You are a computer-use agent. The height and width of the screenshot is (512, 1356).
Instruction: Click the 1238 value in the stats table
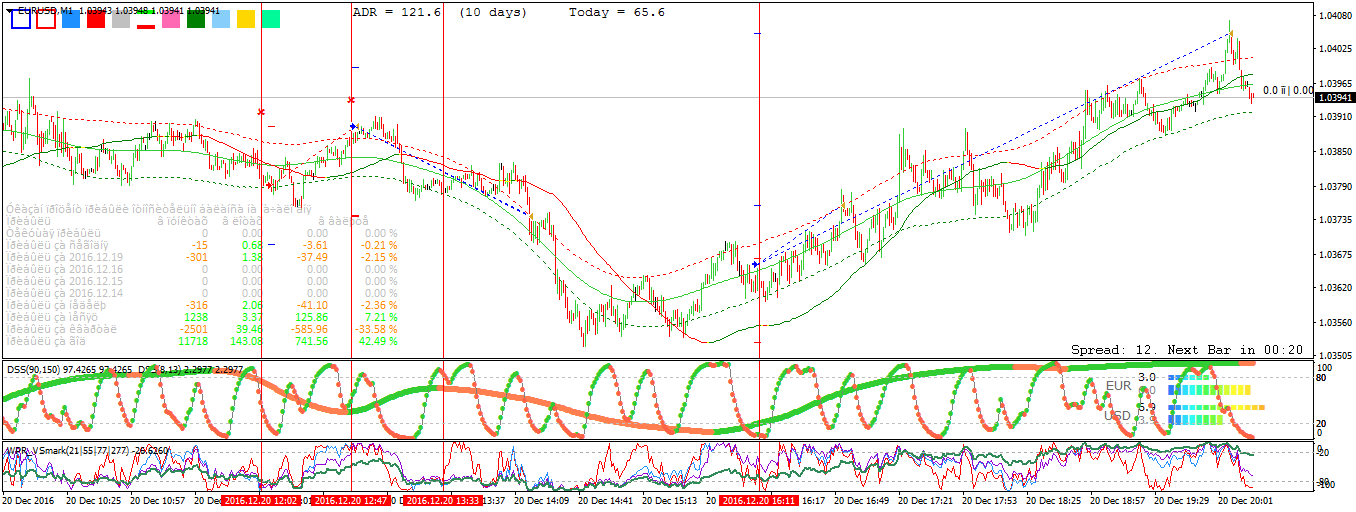[195, 317]
